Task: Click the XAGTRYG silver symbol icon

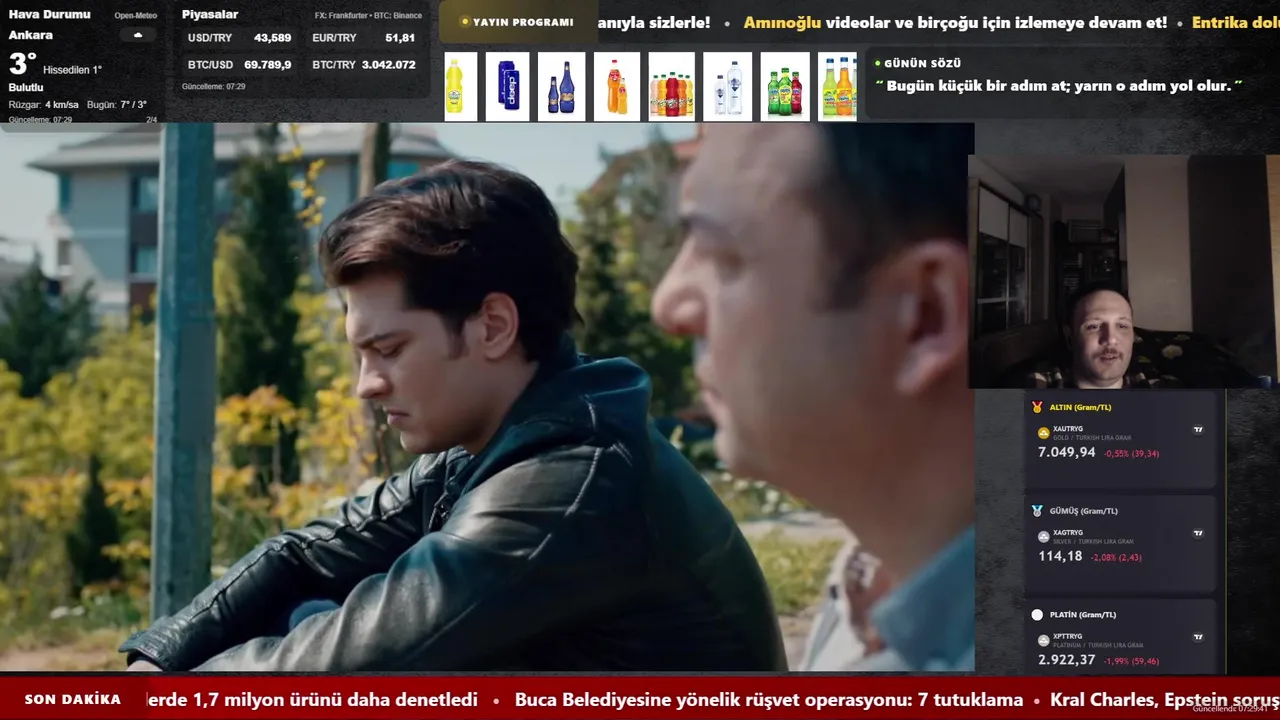Action: 1044,536
